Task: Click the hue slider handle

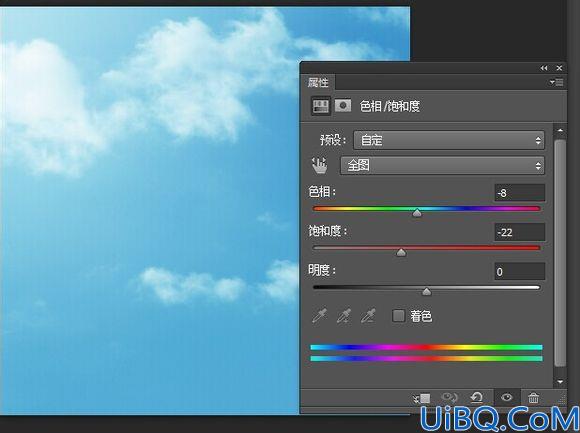Action: (417, 213)
